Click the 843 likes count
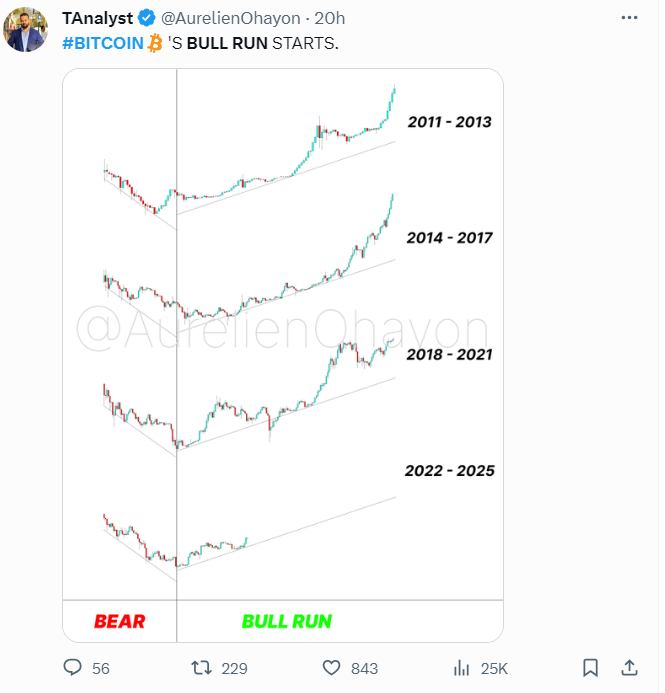 pyautogui.click(x=365, y=669)
